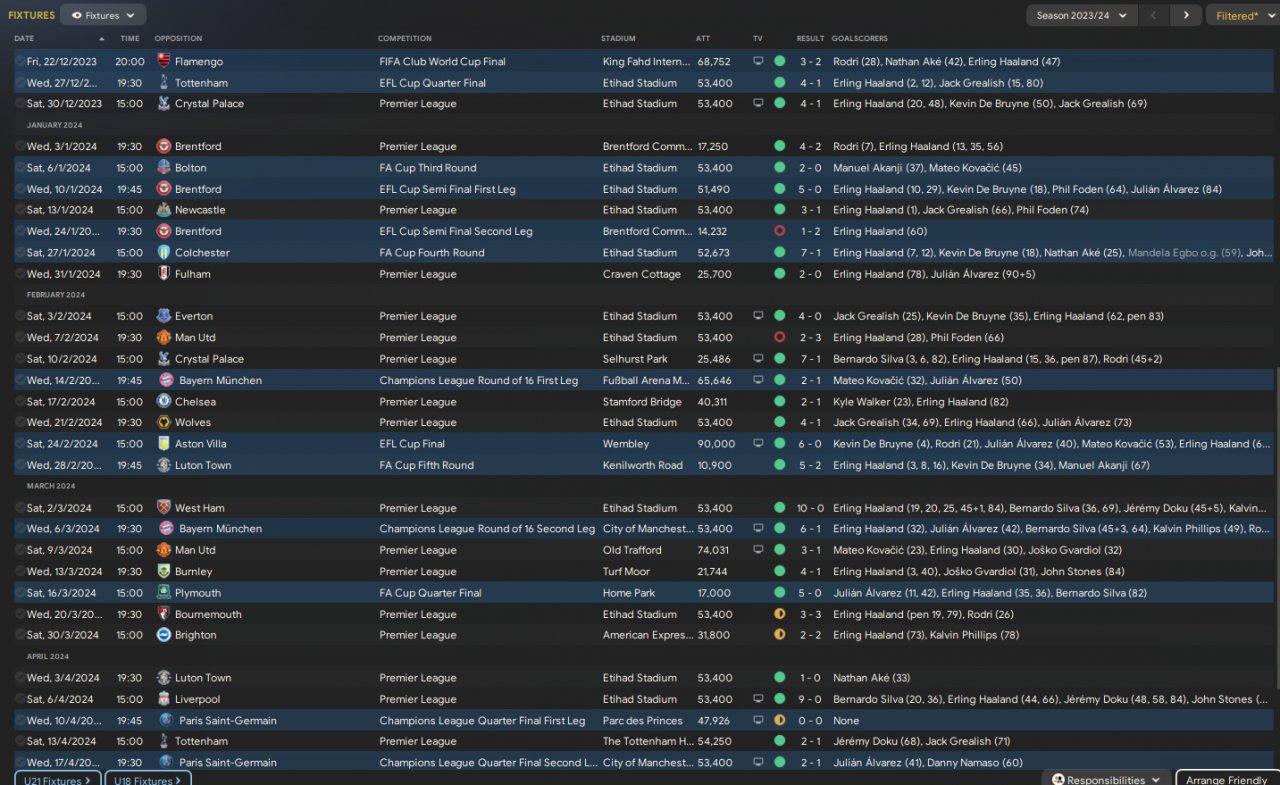
Task: Open the FIFA Club World Cup Final competition link
Action: pyautogui.click(x=443, y=61)
